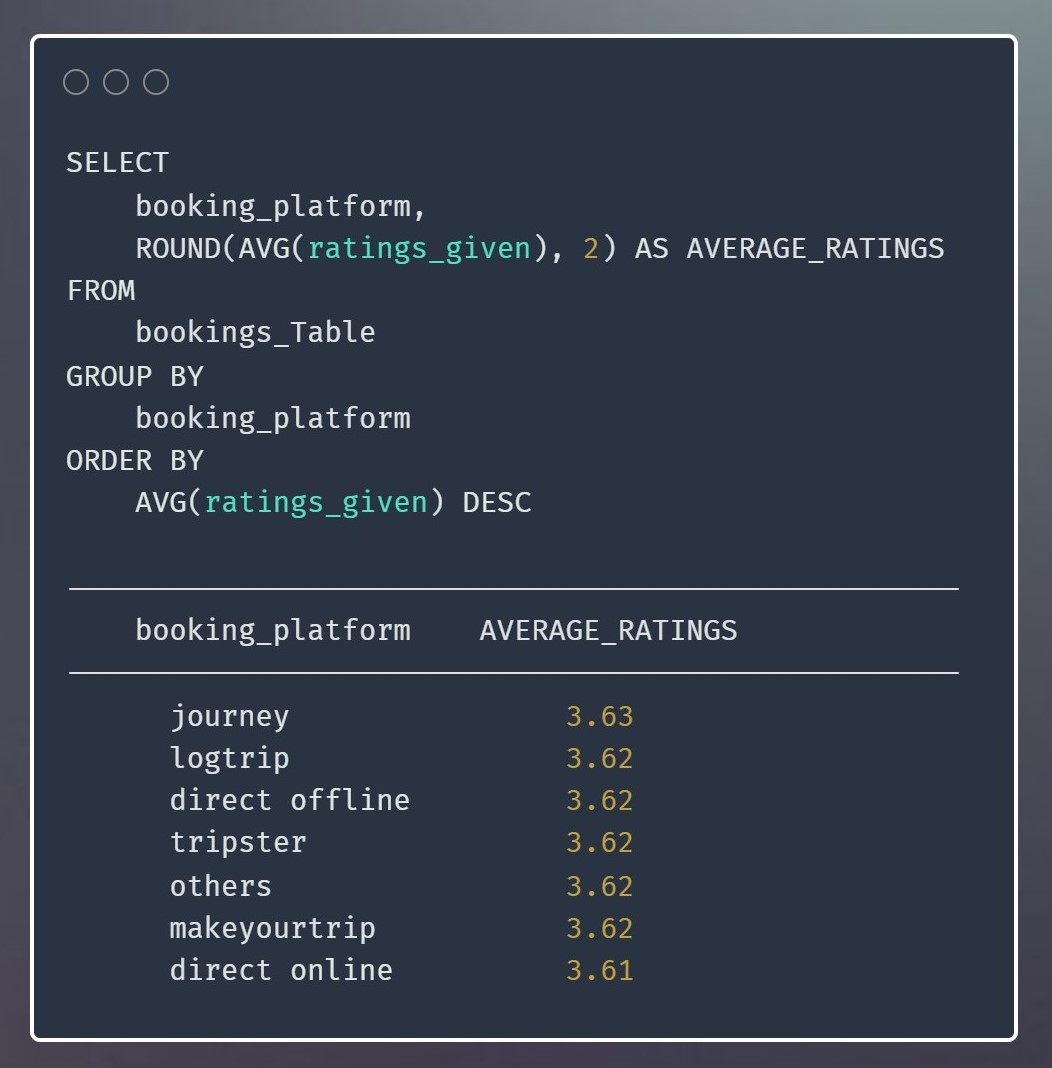Screen dimensions: 1052x1068
Task: Click the AVERAGE_RATINGS result column header
Action: [608, 630]
